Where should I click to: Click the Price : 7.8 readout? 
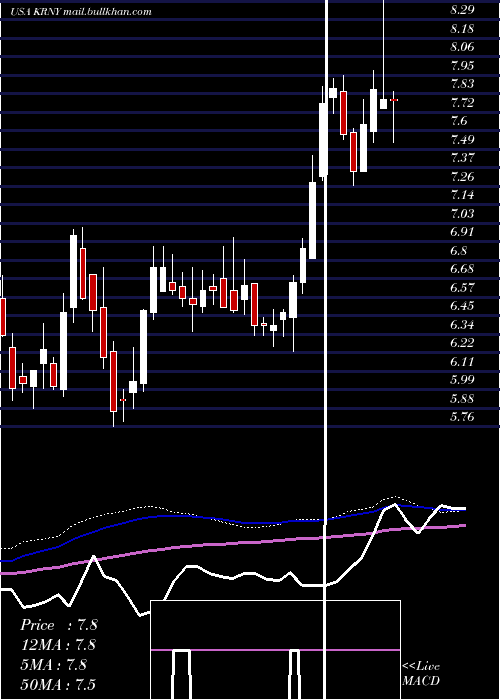pos(58,625)
